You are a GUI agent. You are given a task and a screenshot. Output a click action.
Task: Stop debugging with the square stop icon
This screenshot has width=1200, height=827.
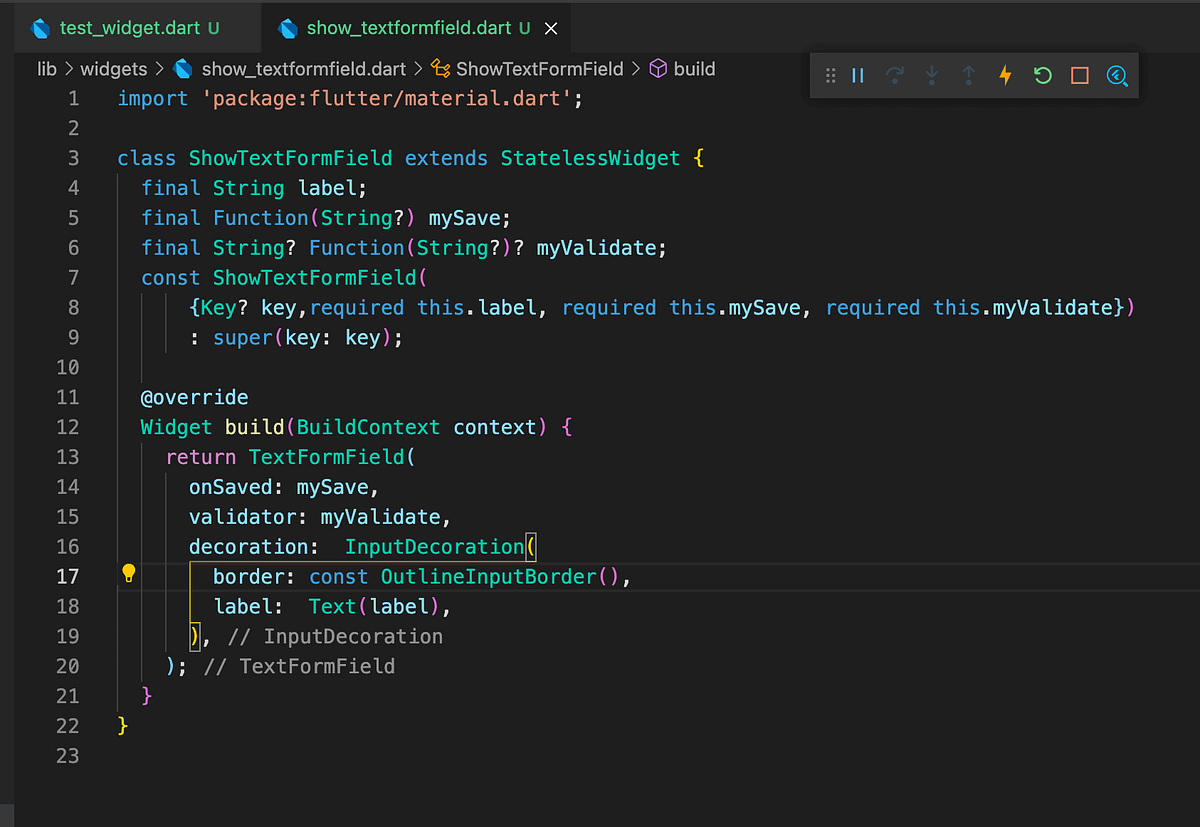1078,75
